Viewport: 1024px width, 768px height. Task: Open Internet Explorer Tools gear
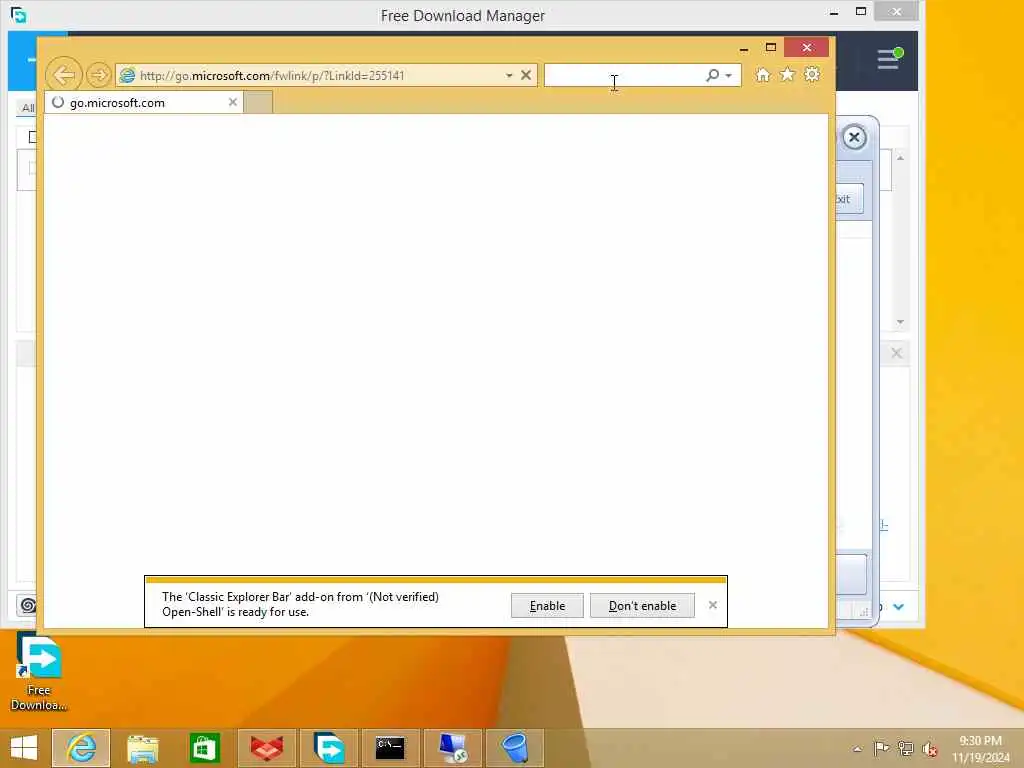click(x=812, y=74)
